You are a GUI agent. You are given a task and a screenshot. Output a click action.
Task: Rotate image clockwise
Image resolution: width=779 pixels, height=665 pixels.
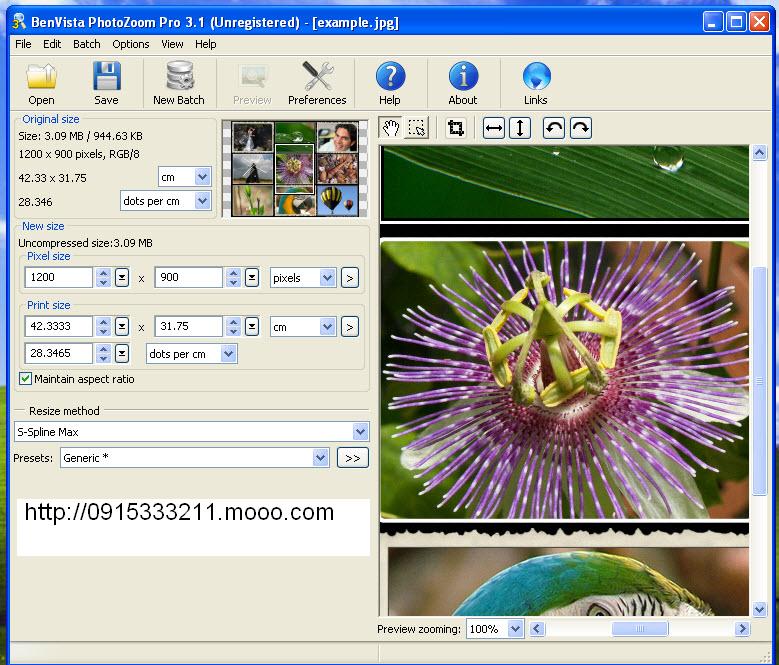click(x=581, y=128)
